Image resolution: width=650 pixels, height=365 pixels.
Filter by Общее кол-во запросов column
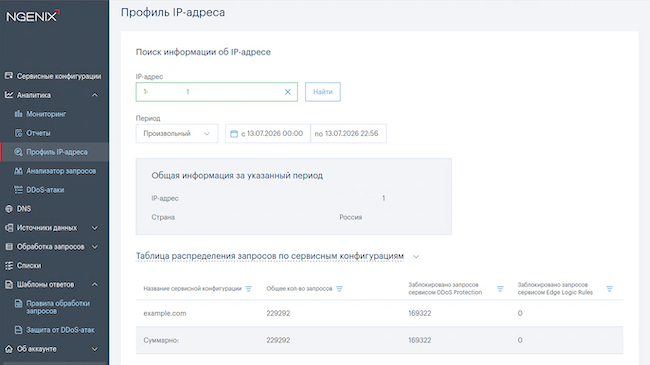[339, 289]
